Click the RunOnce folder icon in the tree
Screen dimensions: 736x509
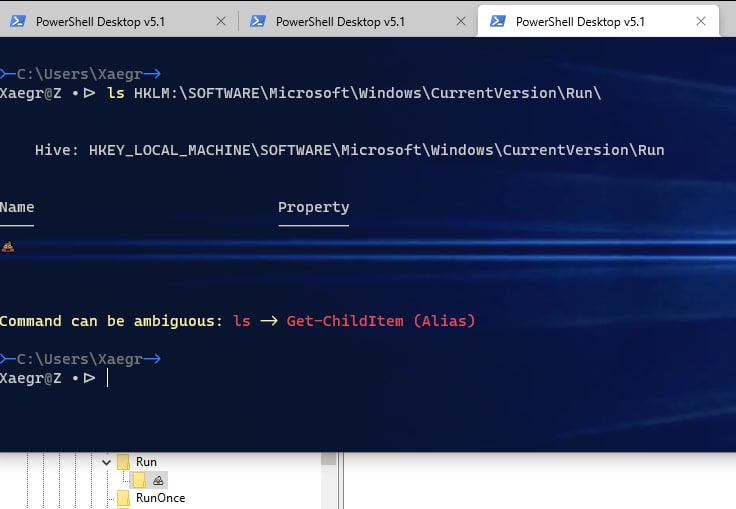pos(123,498)
